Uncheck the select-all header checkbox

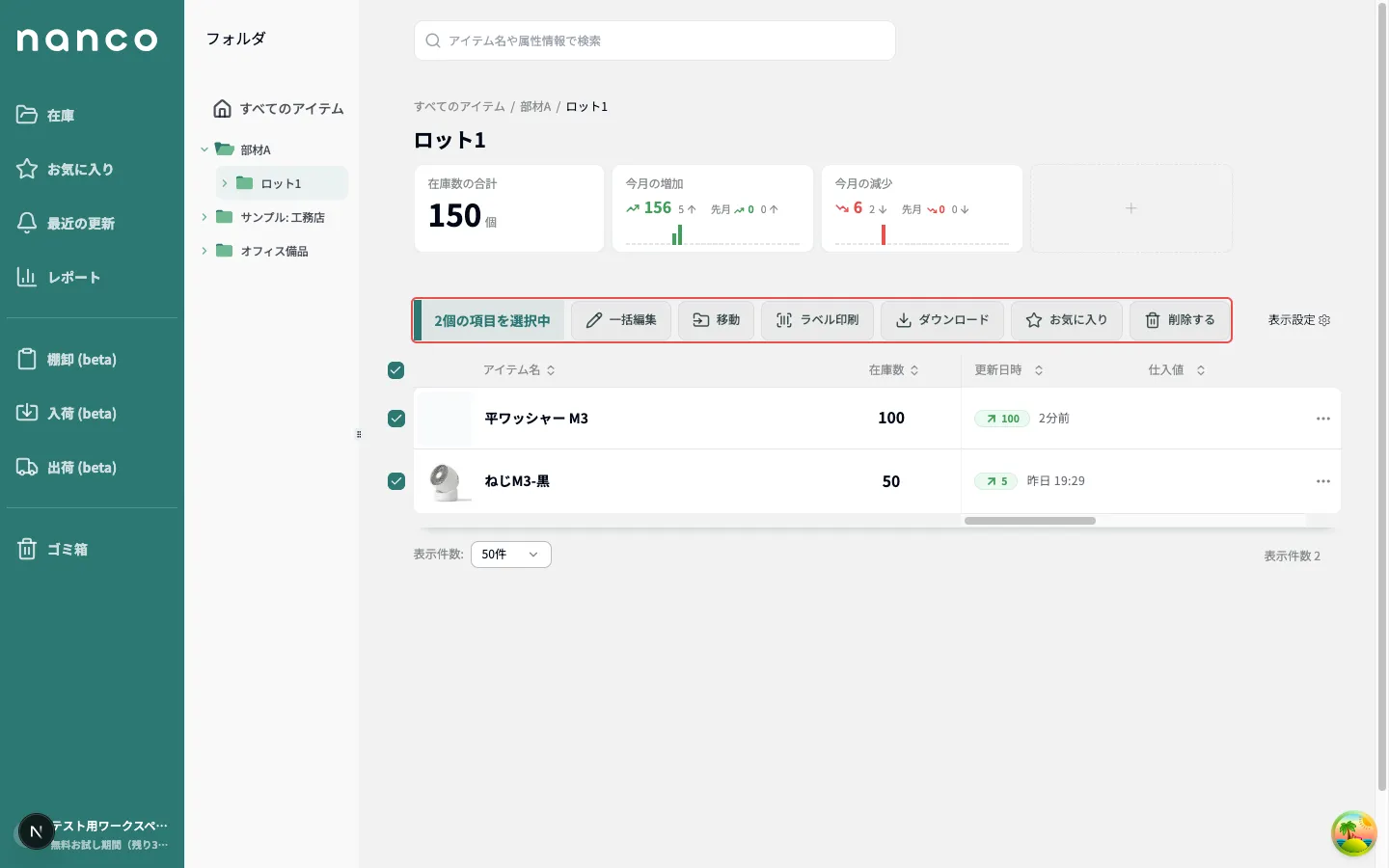[395, 370]
